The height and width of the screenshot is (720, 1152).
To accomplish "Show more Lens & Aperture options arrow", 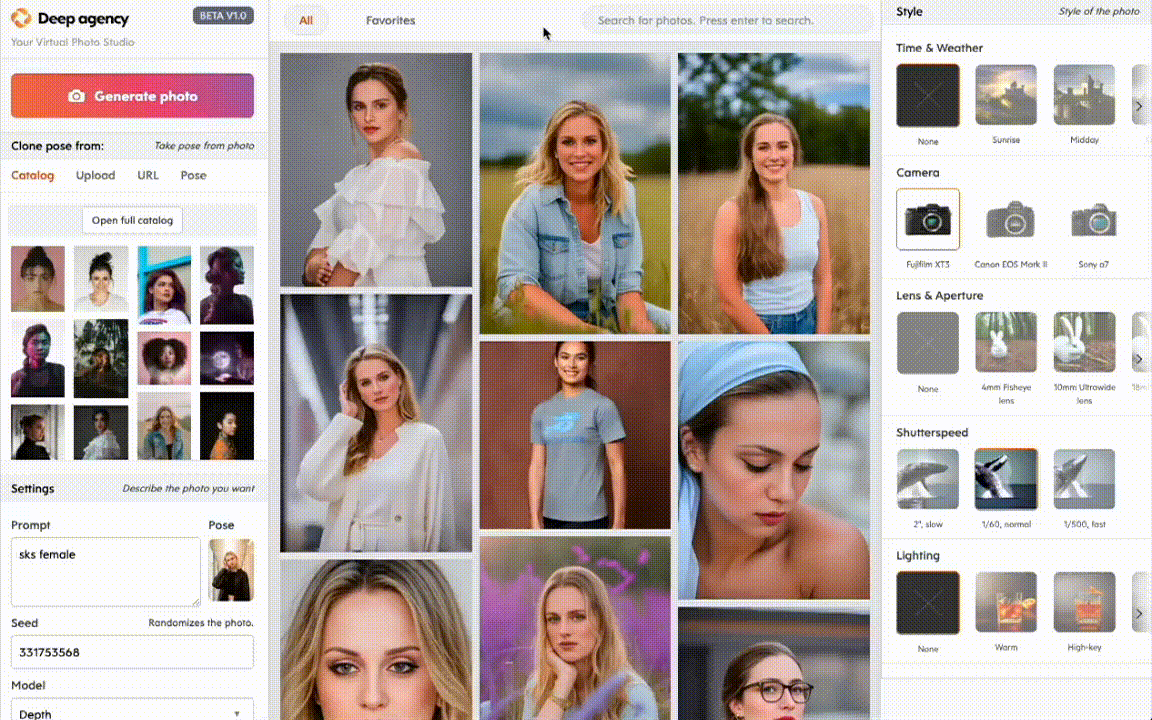I will pos(1138,359).
